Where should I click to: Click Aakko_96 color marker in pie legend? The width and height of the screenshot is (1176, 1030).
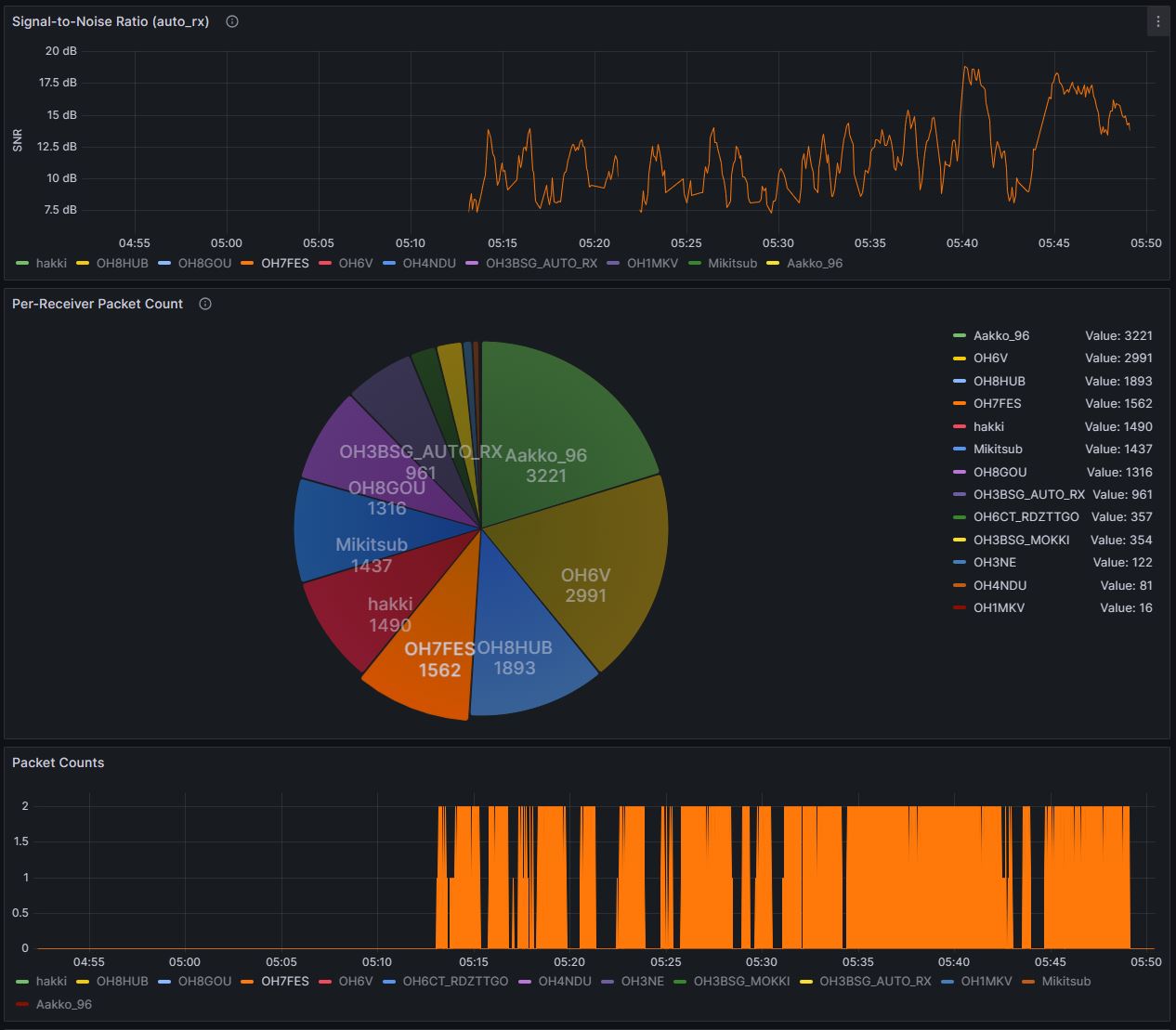click(960, 336)
